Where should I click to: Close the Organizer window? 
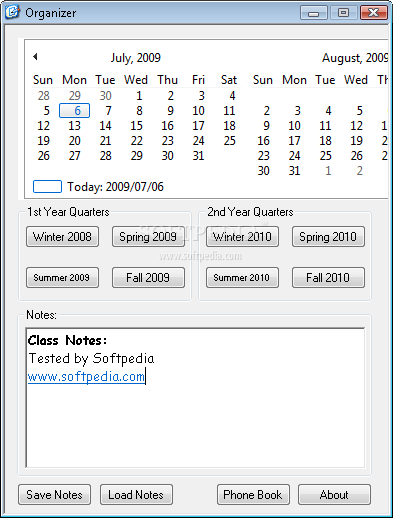click(374, 13)
